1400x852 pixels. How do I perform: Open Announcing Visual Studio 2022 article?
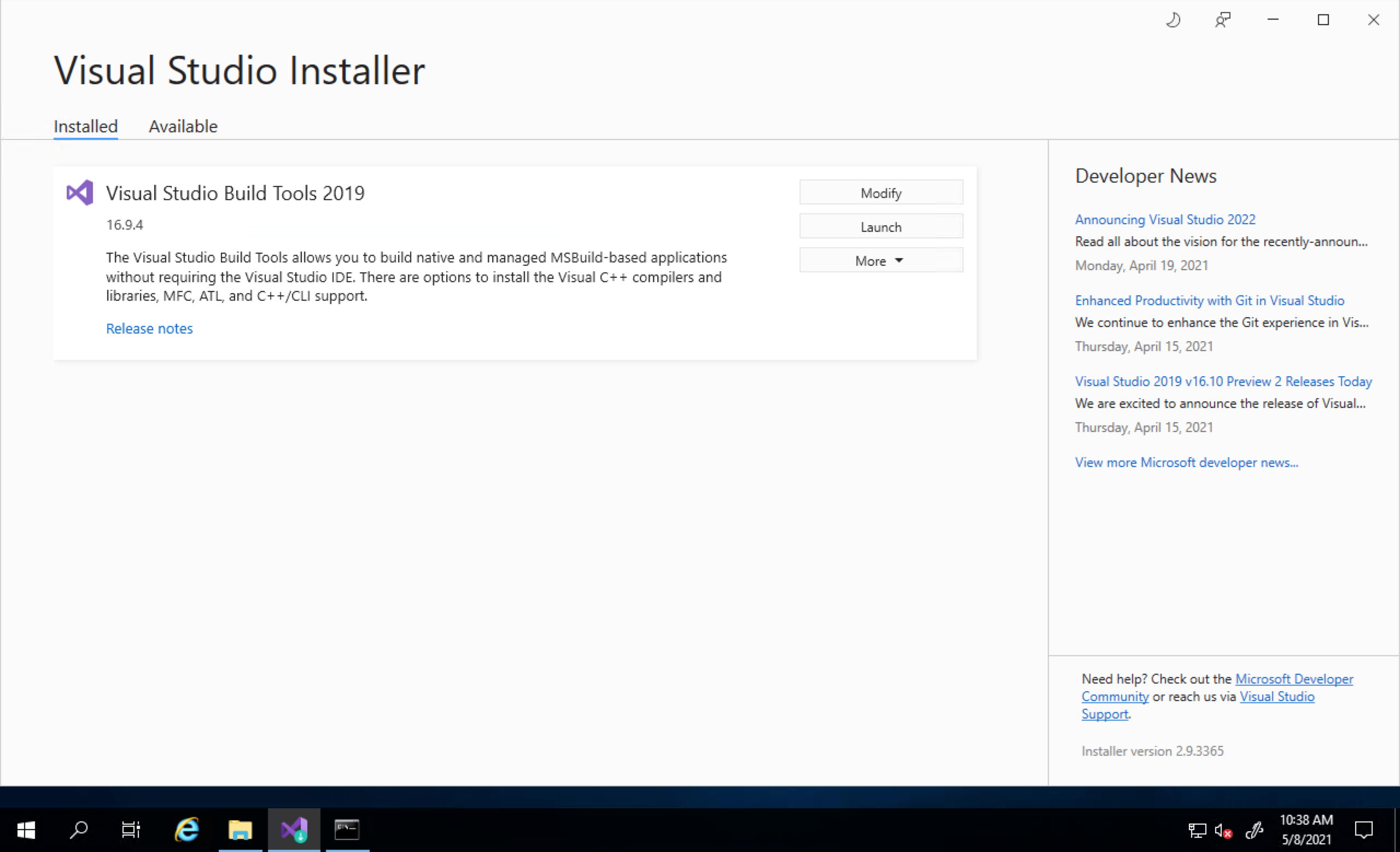[x=1165, y=219]
